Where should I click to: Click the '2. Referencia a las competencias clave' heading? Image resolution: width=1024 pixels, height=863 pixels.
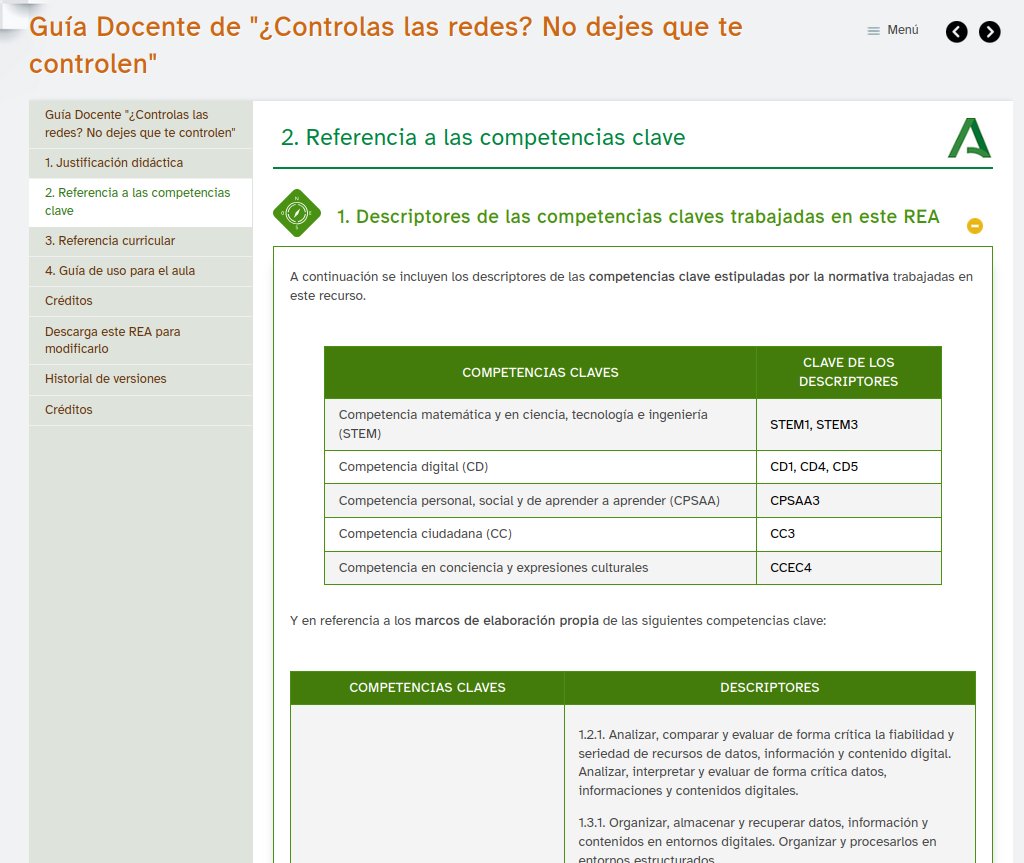coord(483,137)
